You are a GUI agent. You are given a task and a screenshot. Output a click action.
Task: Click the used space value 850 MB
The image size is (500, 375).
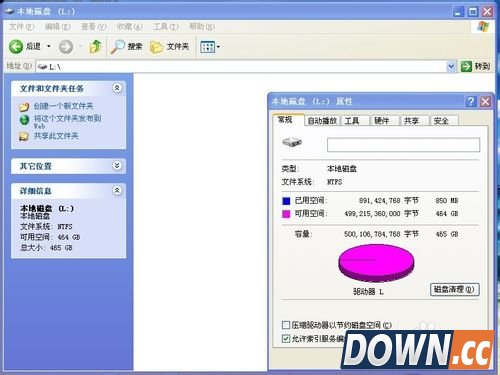click(x=447, y=201)
